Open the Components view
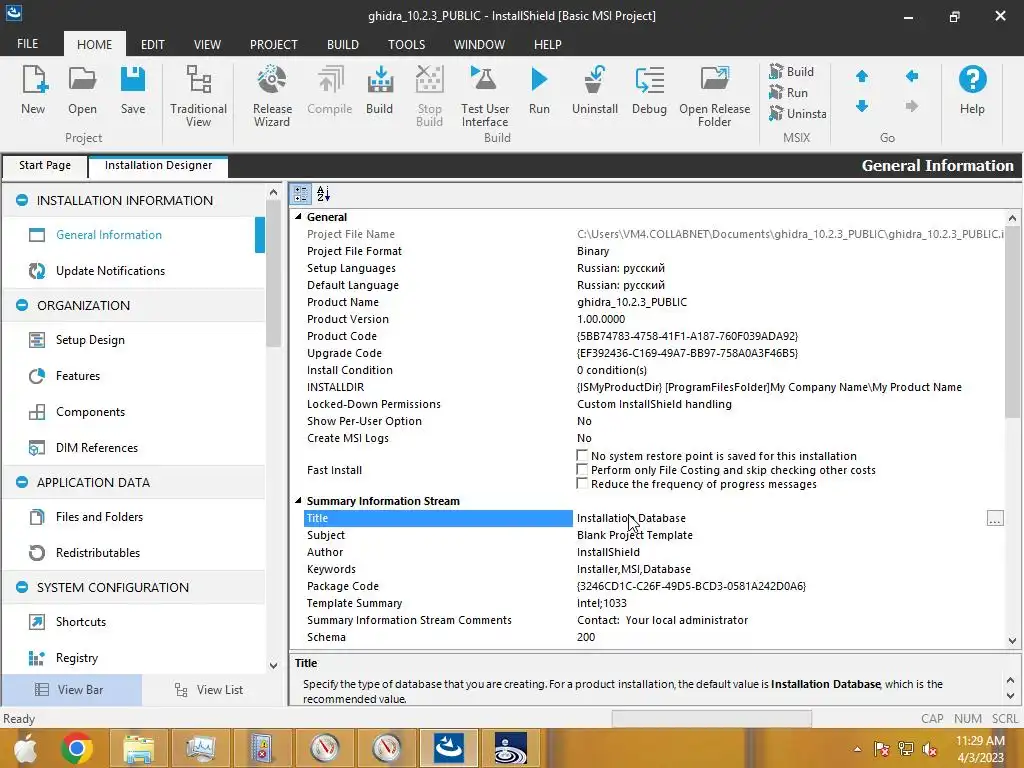Viewport: 1024px width, 768px height. [x=90, y=412]
